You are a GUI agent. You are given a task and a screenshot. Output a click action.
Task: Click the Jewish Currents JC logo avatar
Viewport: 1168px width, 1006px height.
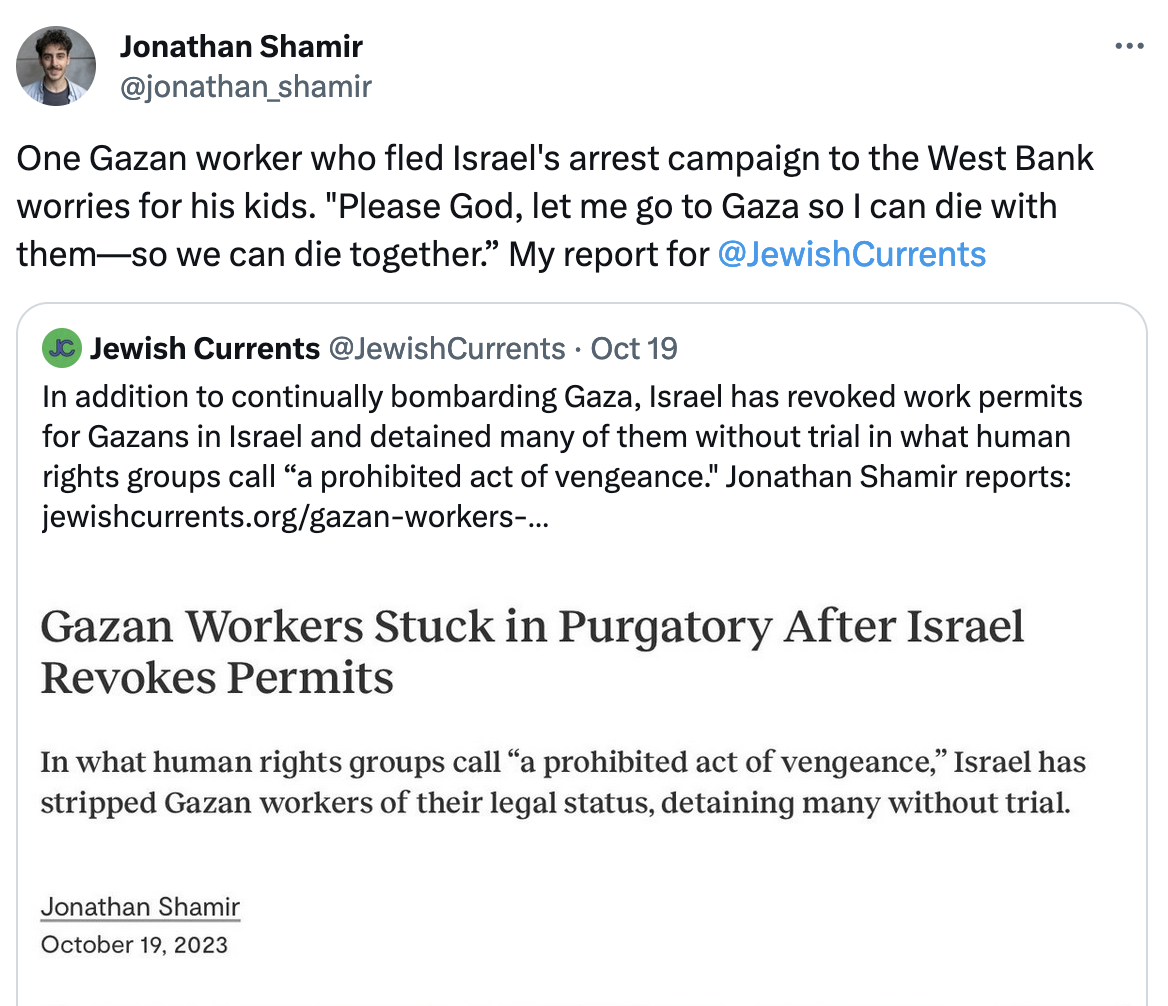[62, 348]
